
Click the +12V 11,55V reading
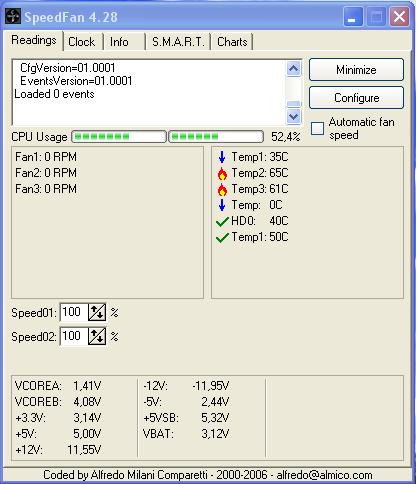point(58,450)
